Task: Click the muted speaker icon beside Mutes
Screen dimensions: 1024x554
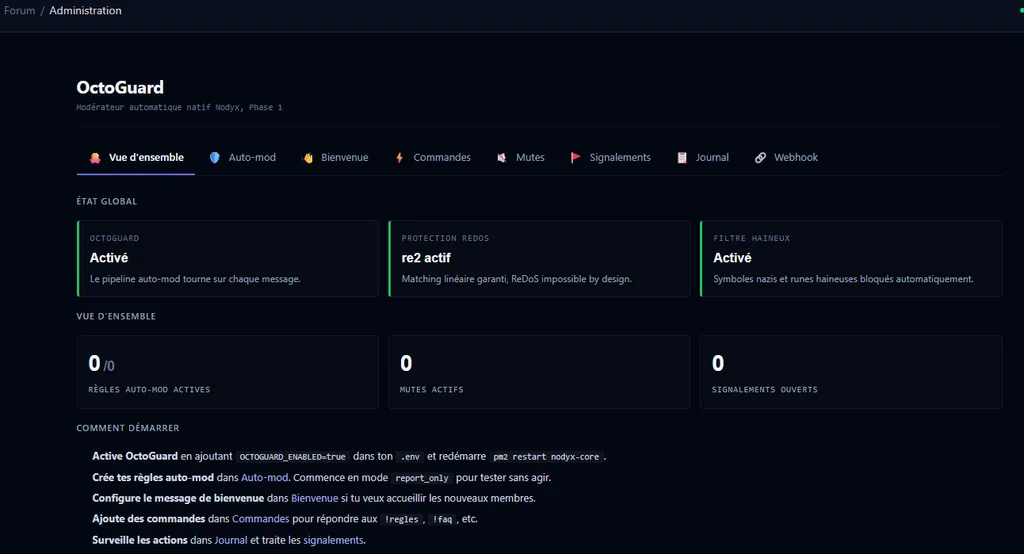Action: point(502,157)
